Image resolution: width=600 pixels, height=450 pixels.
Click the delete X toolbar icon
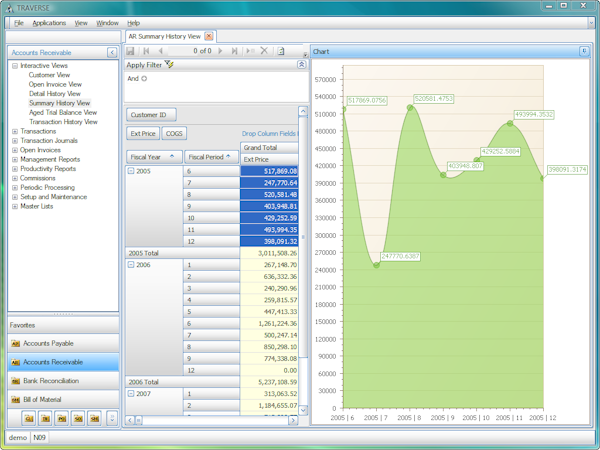(264, 51)
